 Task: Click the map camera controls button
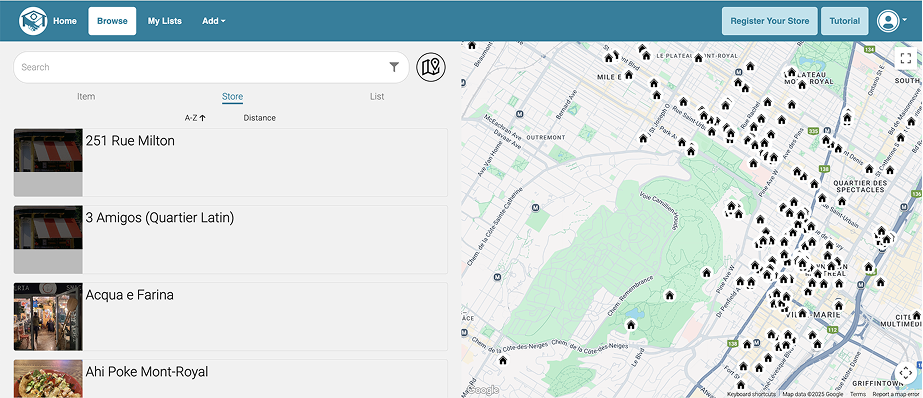906,373
